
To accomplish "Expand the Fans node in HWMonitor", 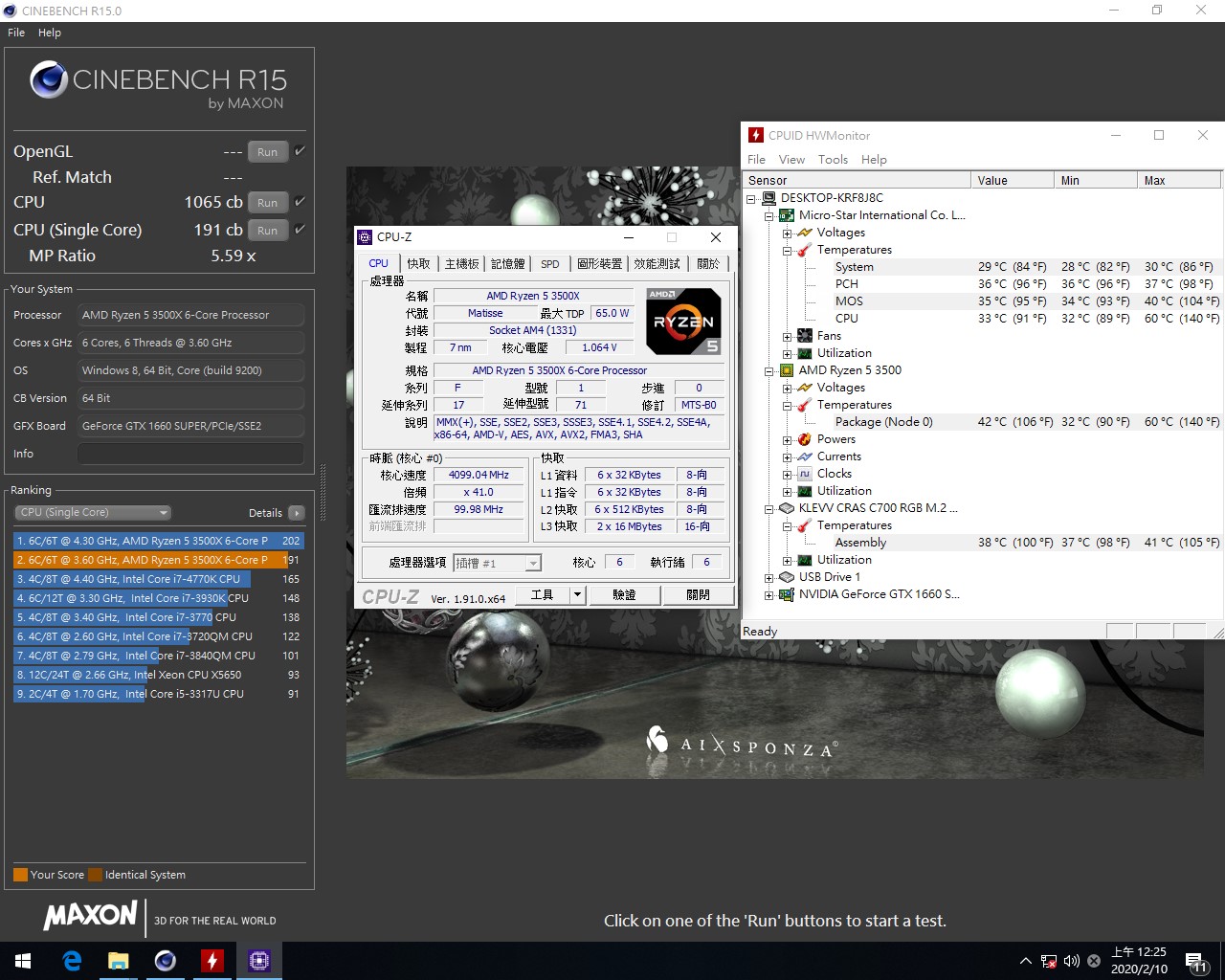I will tap(787, 336).
